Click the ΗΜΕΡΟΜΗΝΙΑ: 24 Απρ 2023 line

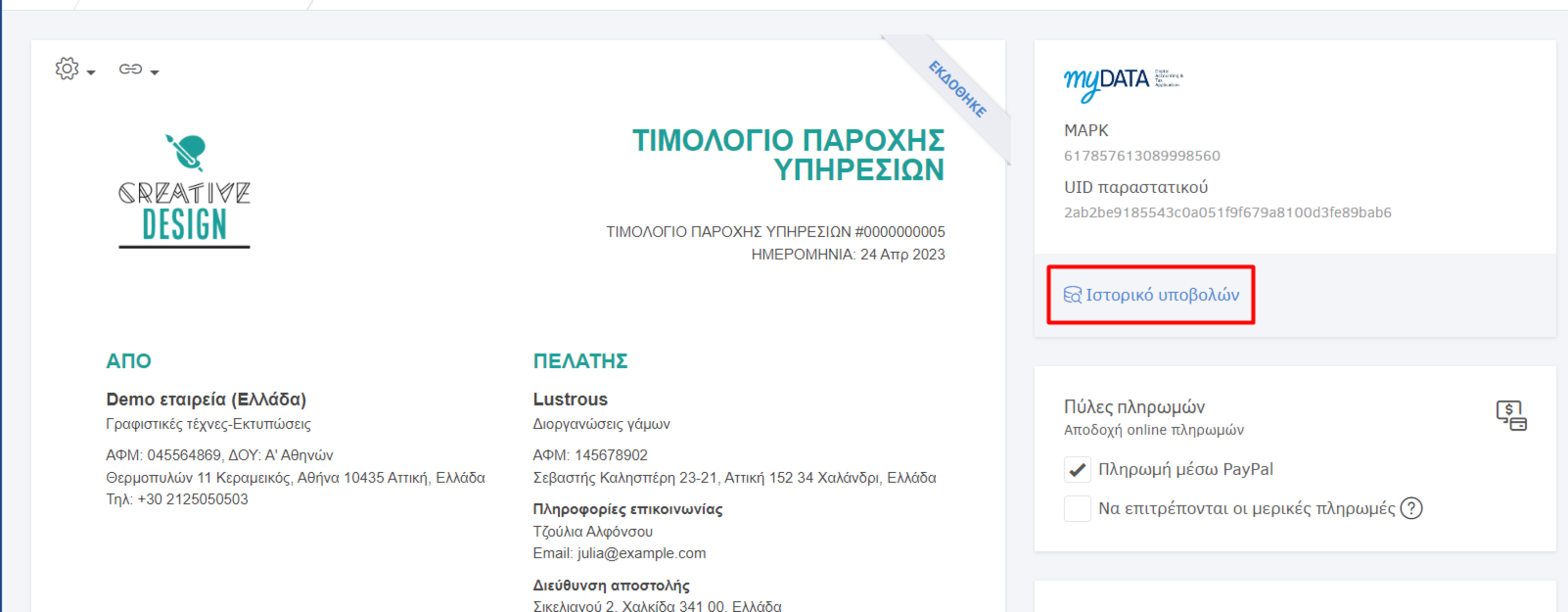[848, 255]
